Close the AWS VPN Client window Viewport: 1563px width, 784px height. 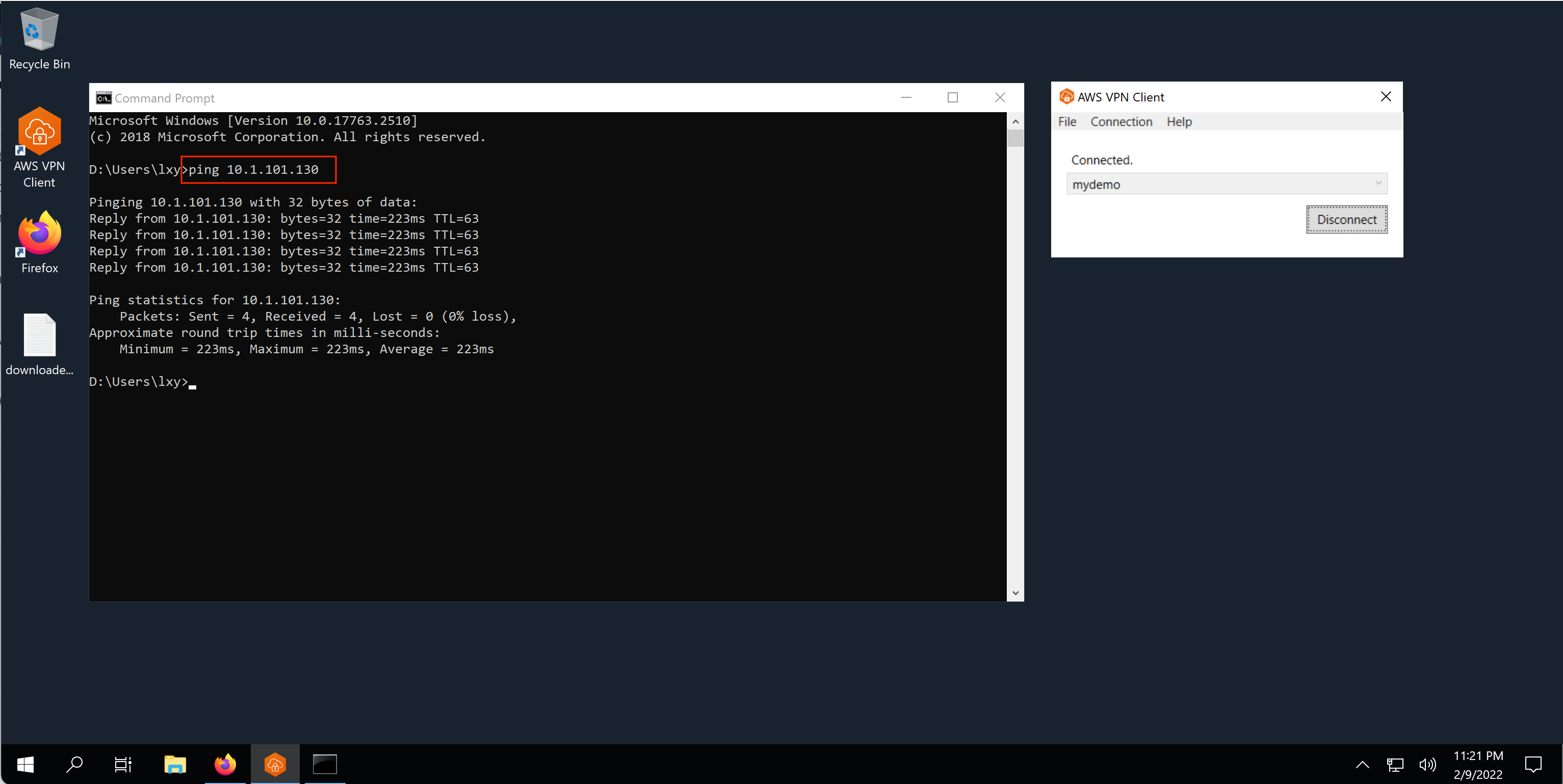(1386, 96)
